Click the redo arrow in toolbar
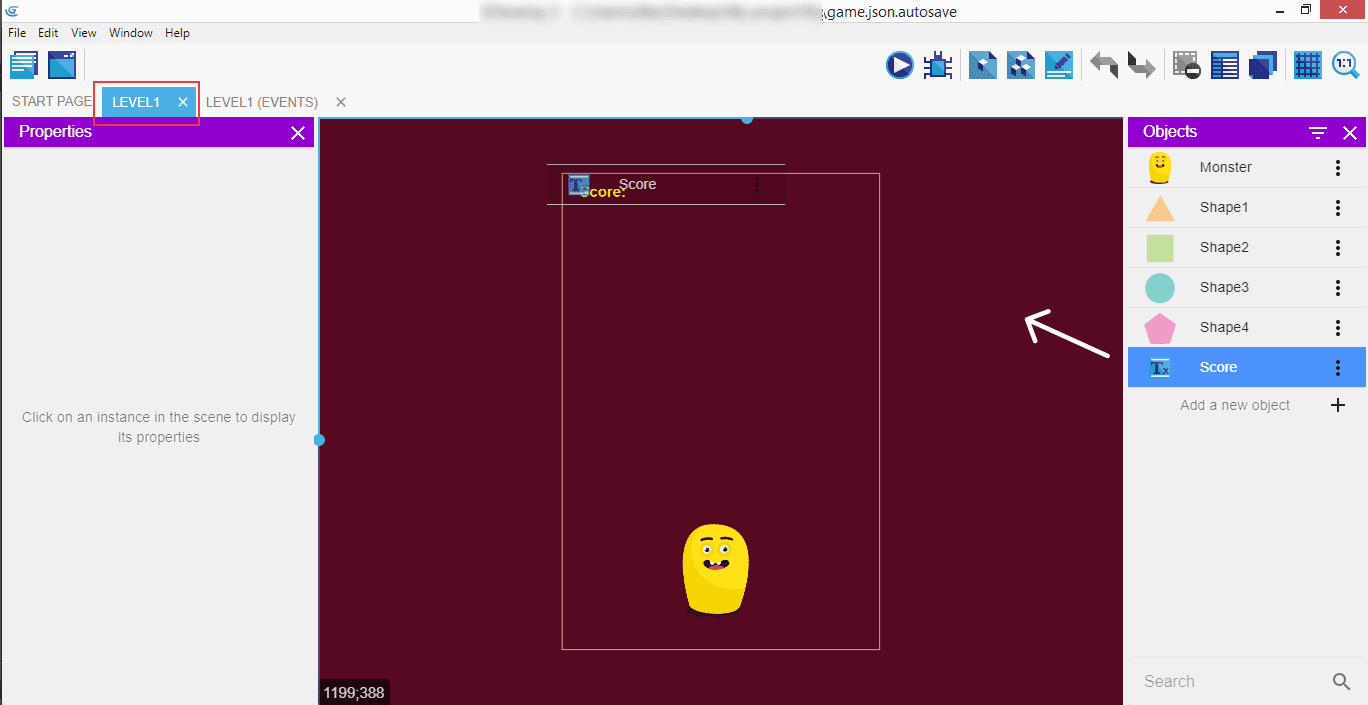This screenshot has height=705, width=1368. click(x=1141, y=66)
